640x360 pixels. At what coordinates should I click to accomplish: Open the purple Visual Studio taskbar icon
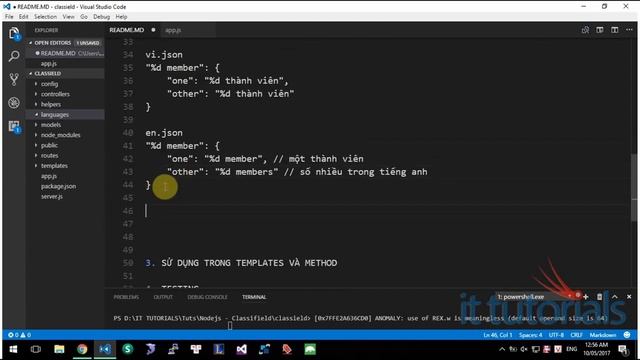coord(242,349)
